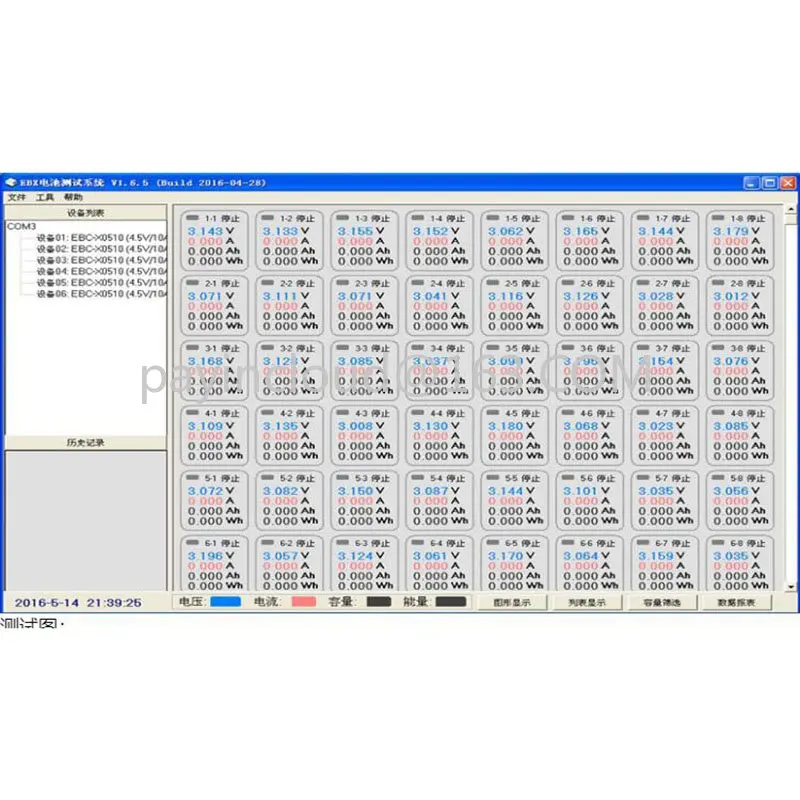This screenshot has width=800, height=800.
Task: Click the status indicator of channel 1-1
Action: 192,218
